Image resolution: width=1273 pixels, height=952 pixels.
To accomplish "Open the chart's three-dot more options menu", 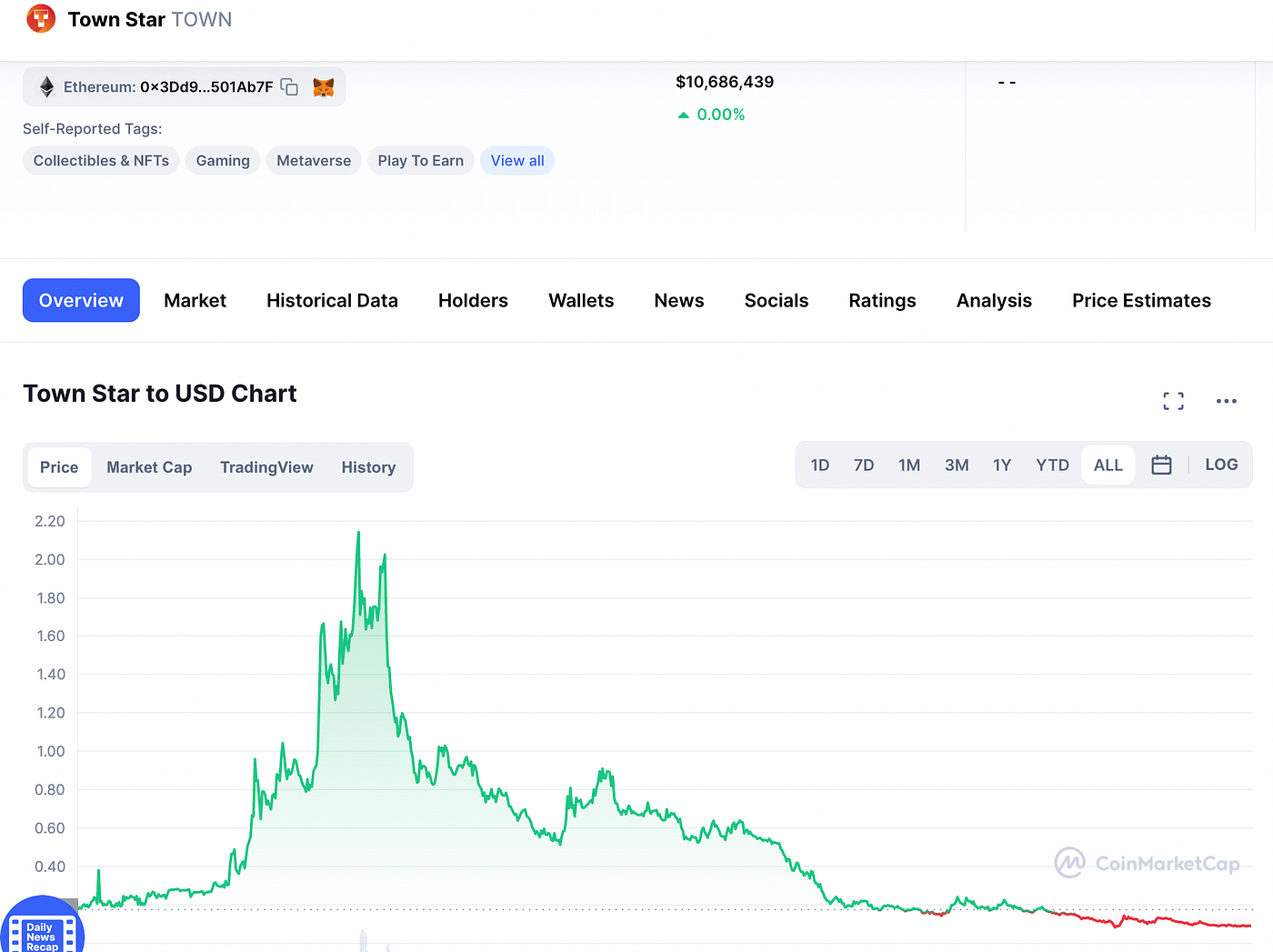I will point(1227,401).
